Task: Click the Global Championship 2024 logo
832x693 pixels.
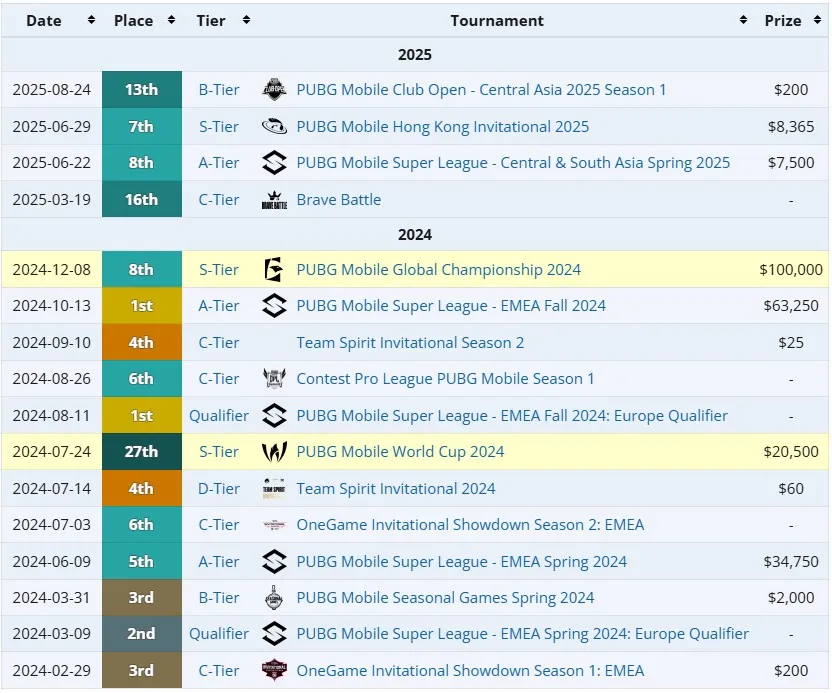Action: coord(274,270)
